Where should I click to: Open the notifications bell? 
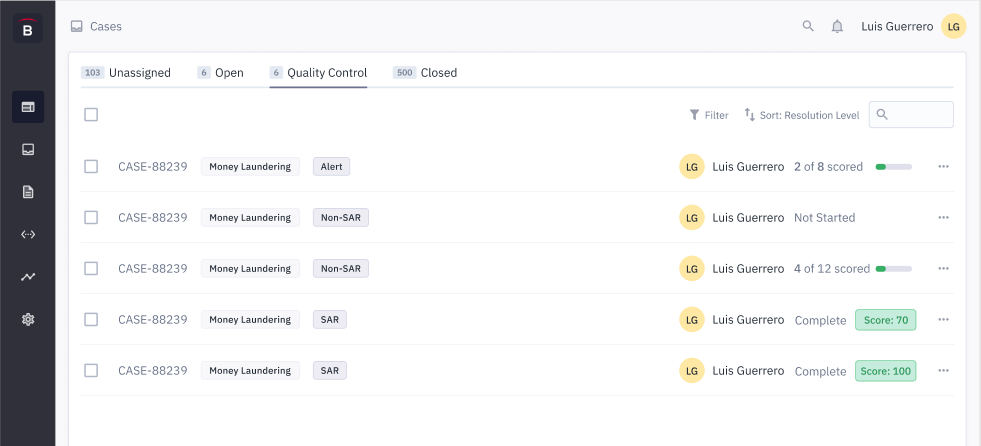coord(837,26)
